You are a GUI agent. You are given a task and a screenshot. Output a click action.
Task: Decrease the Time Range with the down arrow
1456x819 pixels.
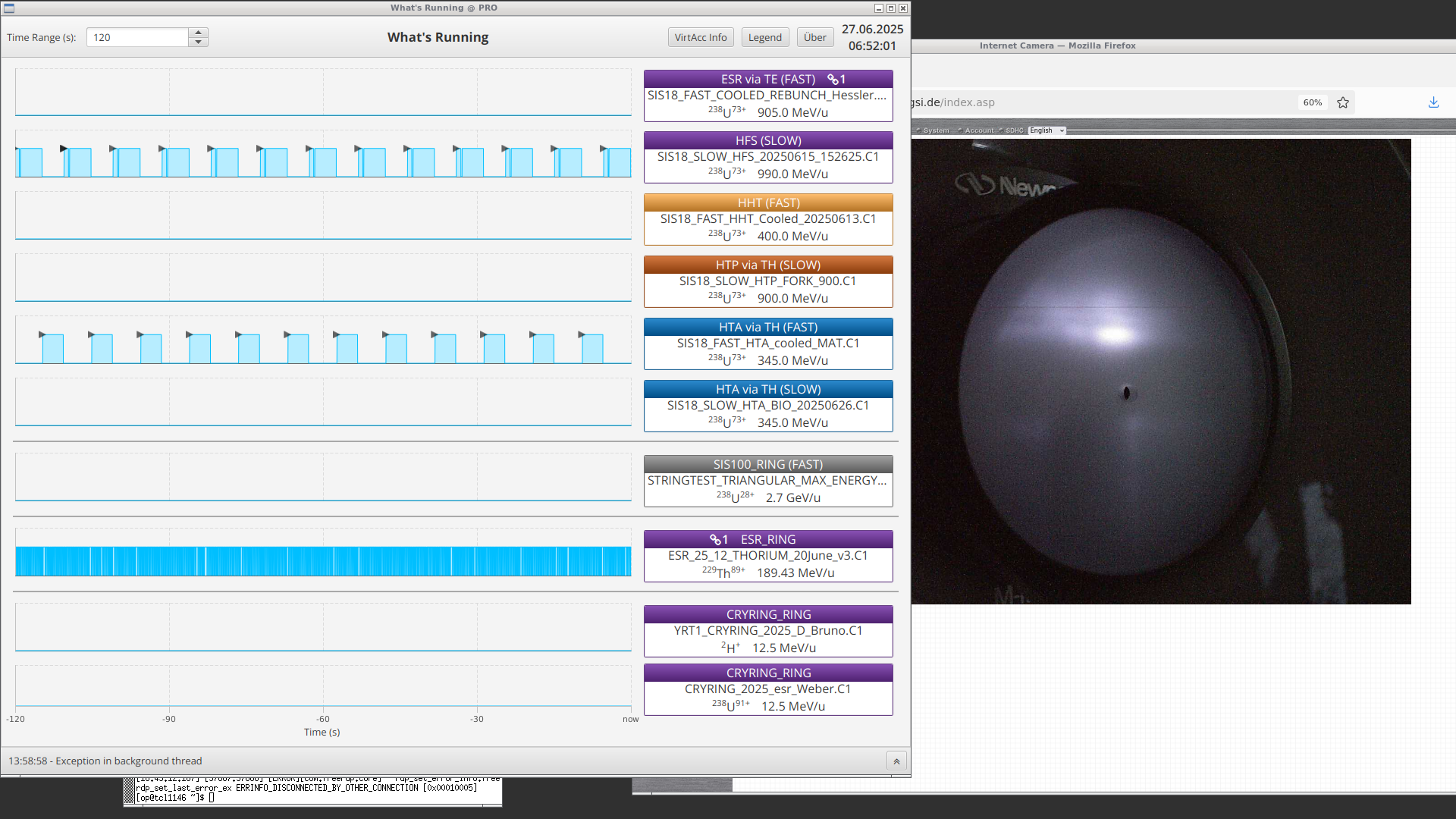(x=198, y=42)
